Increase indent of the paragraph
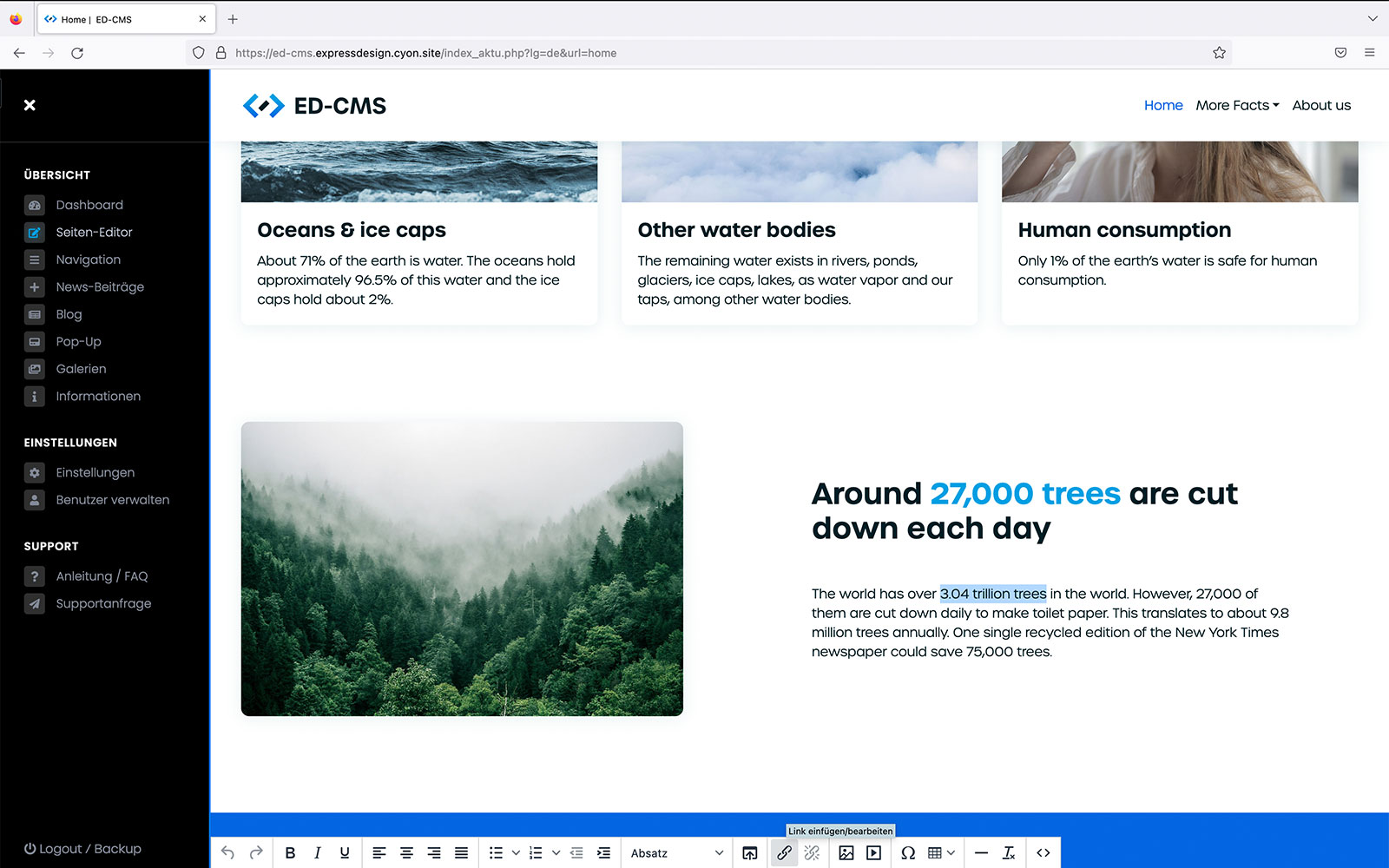 (603, 853)
